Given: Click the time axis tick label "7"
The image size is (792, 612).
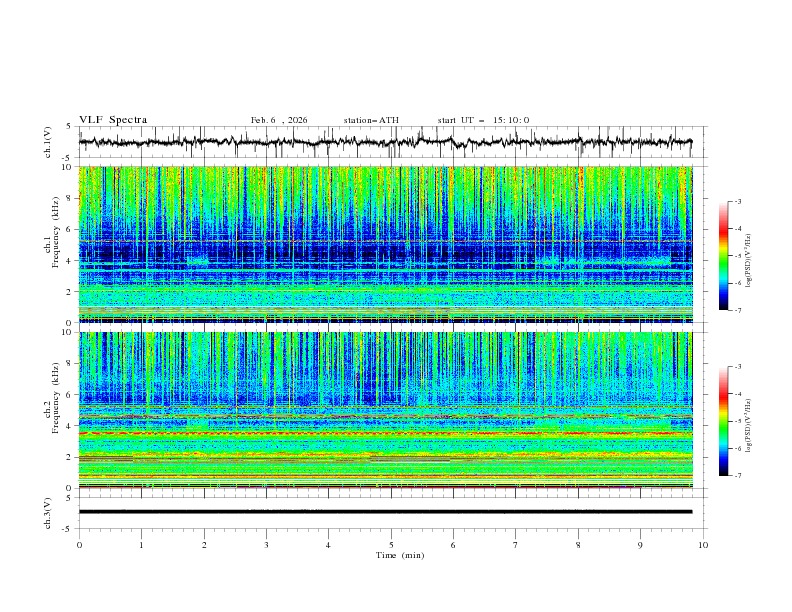Looking at the screenshot, I should [x=516, y=545].
